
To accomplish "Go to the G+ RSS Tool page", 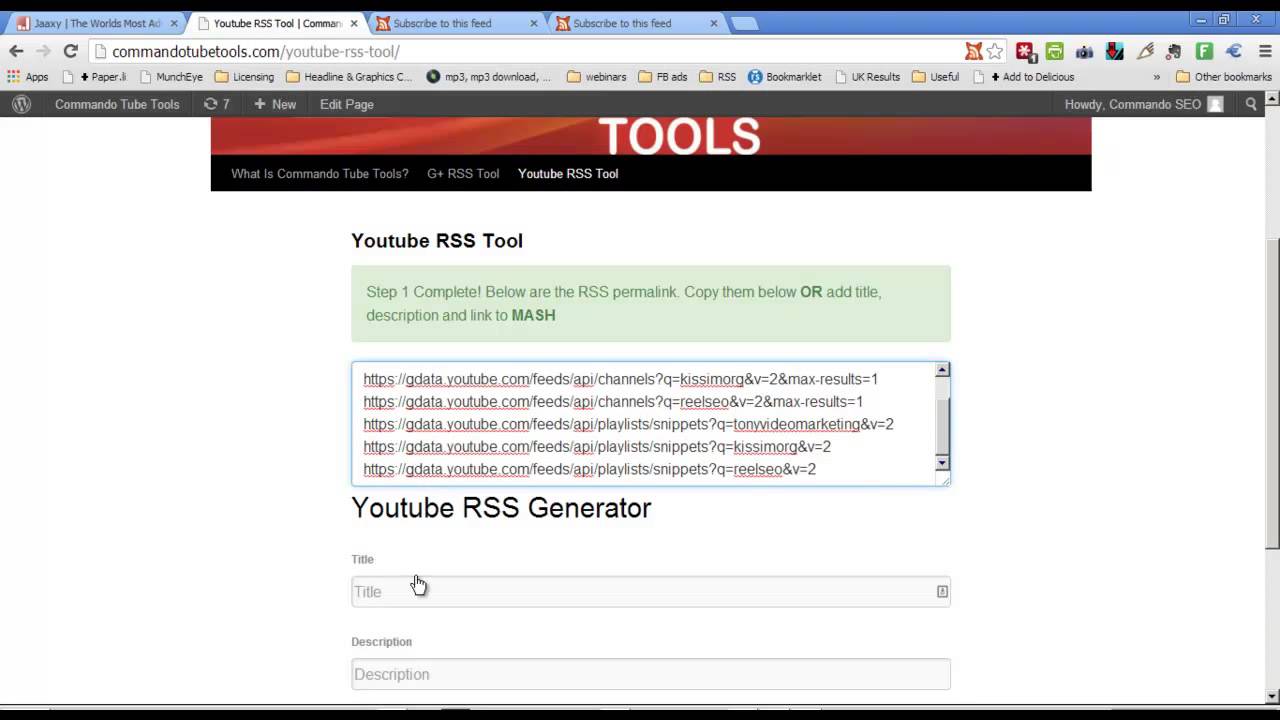I will click(463, 173).
